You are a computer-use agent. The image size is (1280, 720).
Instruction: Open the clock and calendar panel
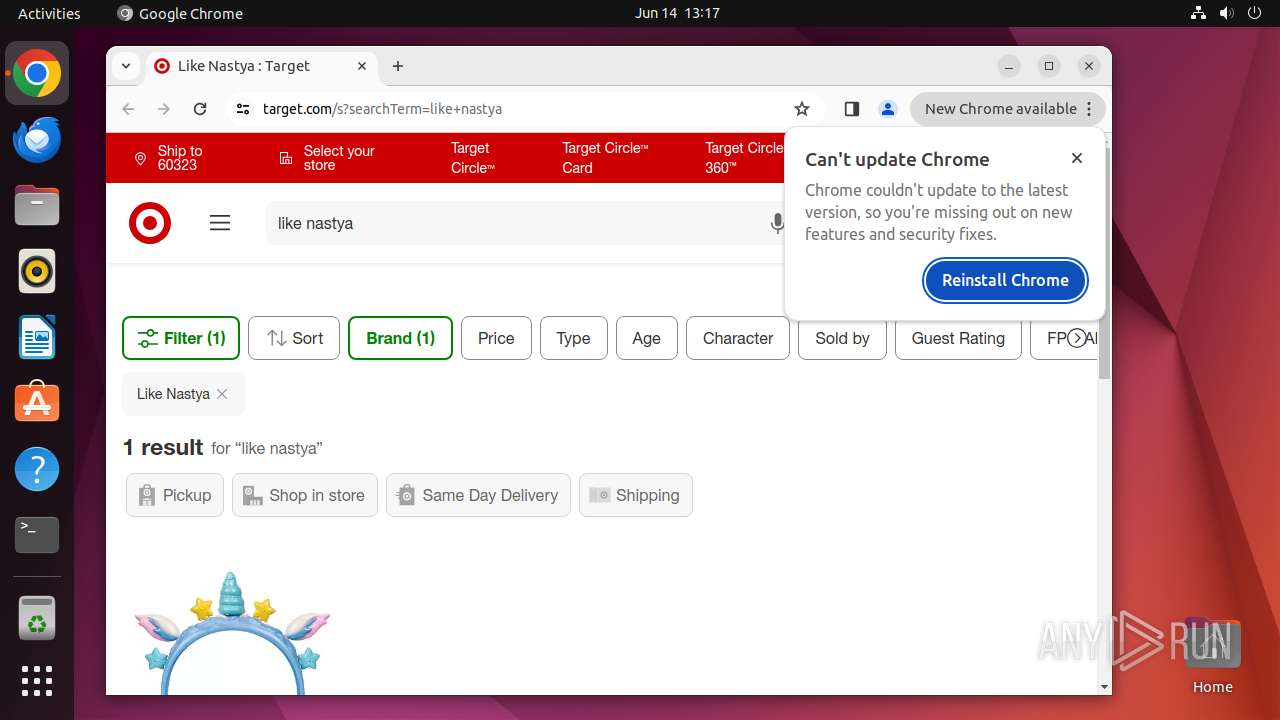tap(677, 13)
